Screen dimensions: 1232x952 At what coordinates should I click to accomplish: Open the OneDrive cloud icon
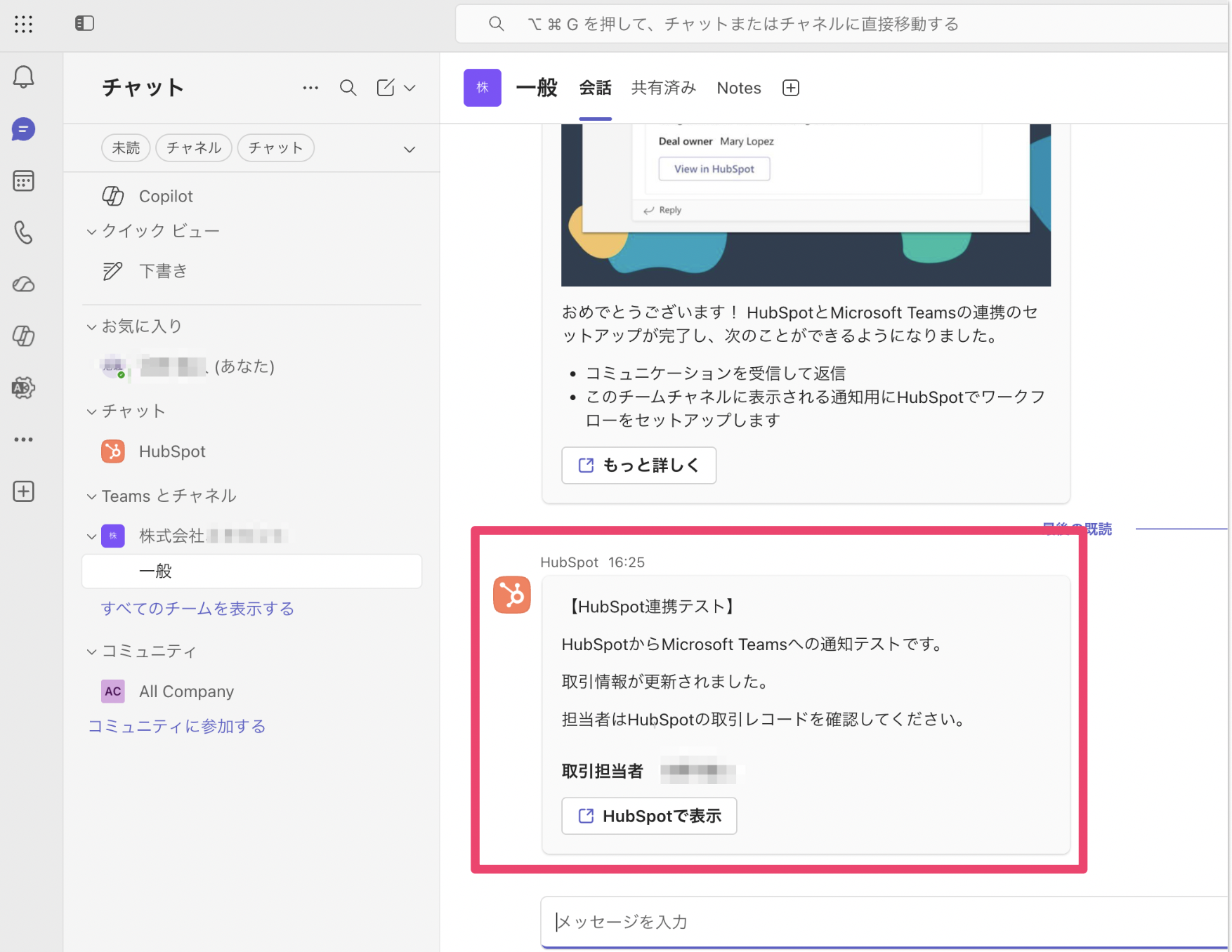tap(23, 284)
